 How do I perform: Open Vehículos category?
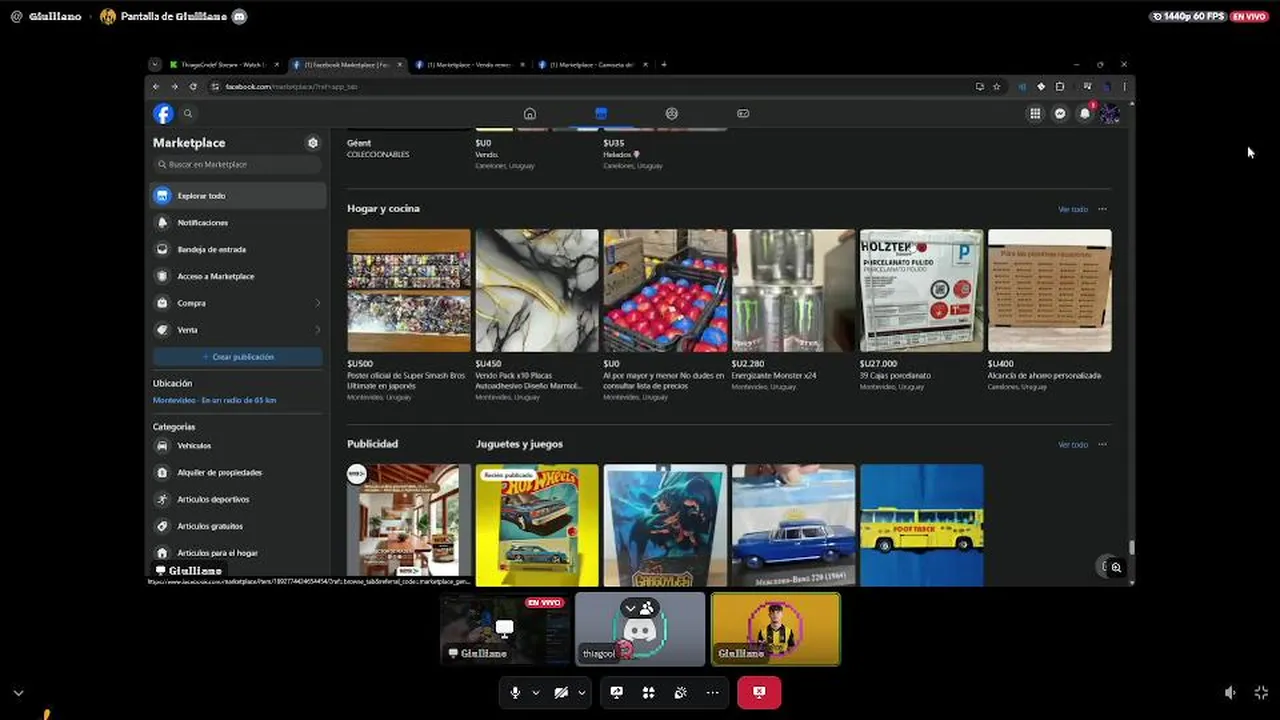[238, 446]
